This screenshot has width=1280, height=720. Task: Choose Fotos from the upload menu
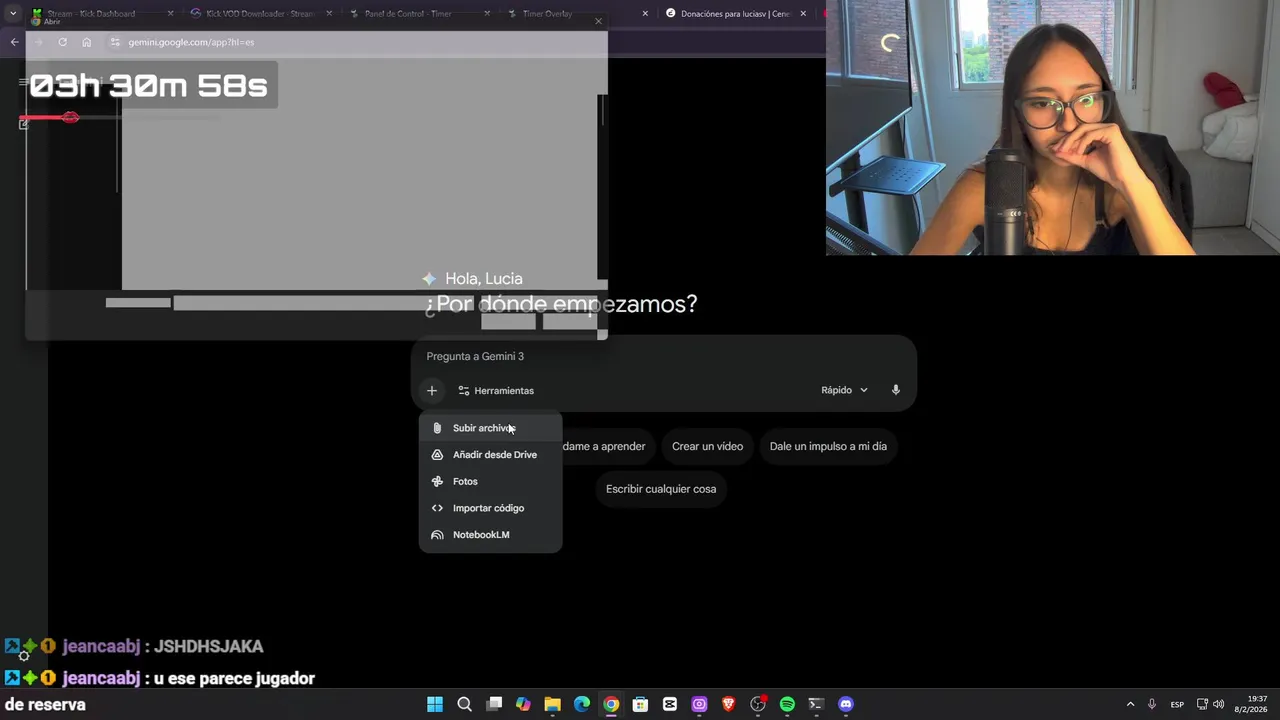[x=490, y=481]
